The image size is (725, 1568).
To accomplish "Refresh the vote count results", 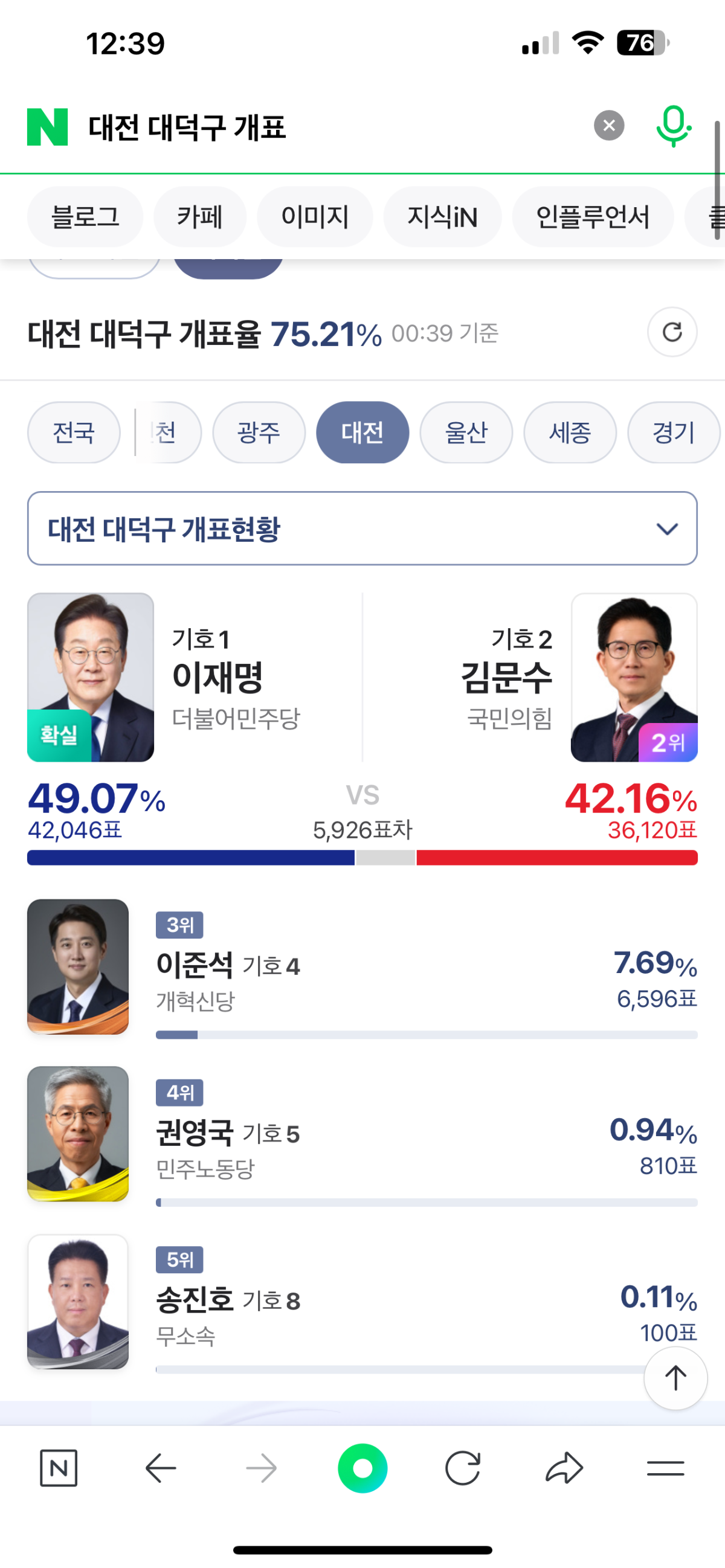I will [672, 332].
